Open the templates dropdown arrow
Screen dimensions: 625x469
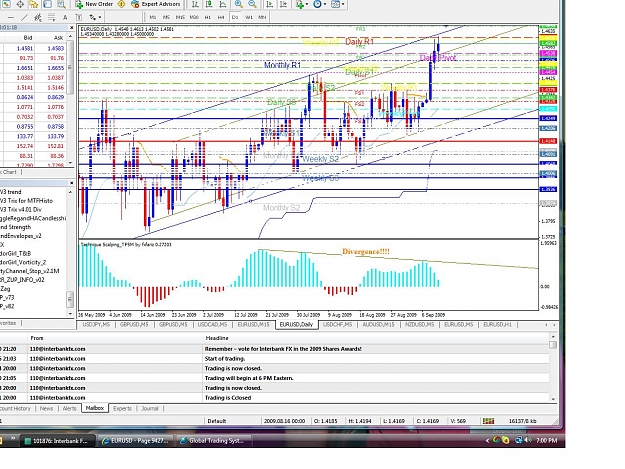(x=343, y=4)
